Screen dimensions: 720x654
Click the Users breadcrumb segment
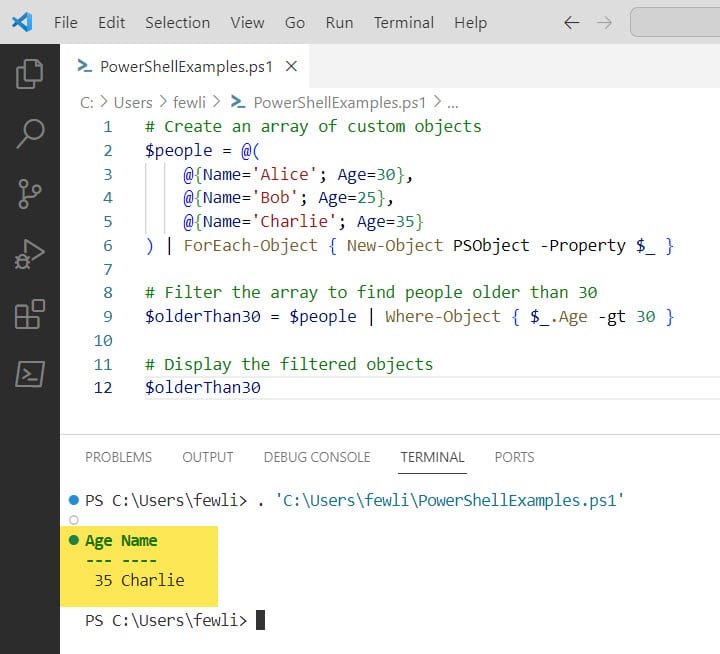133,102
